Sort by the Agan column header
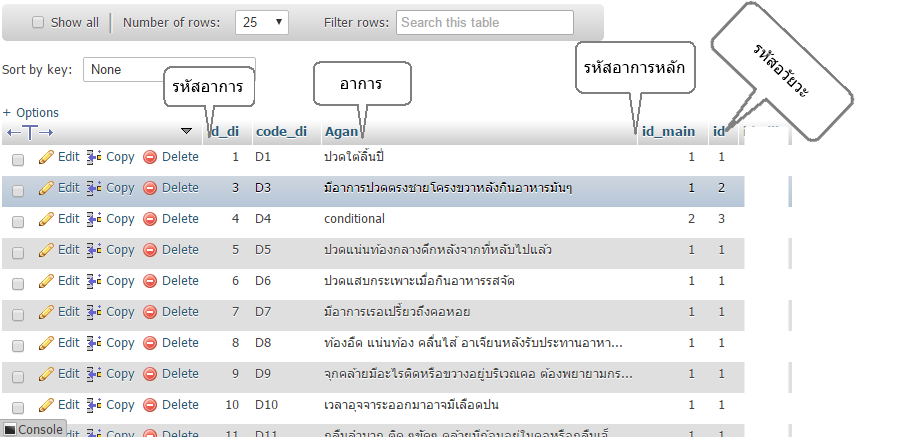Screen dimensions: 898x439 pos(341,132)
